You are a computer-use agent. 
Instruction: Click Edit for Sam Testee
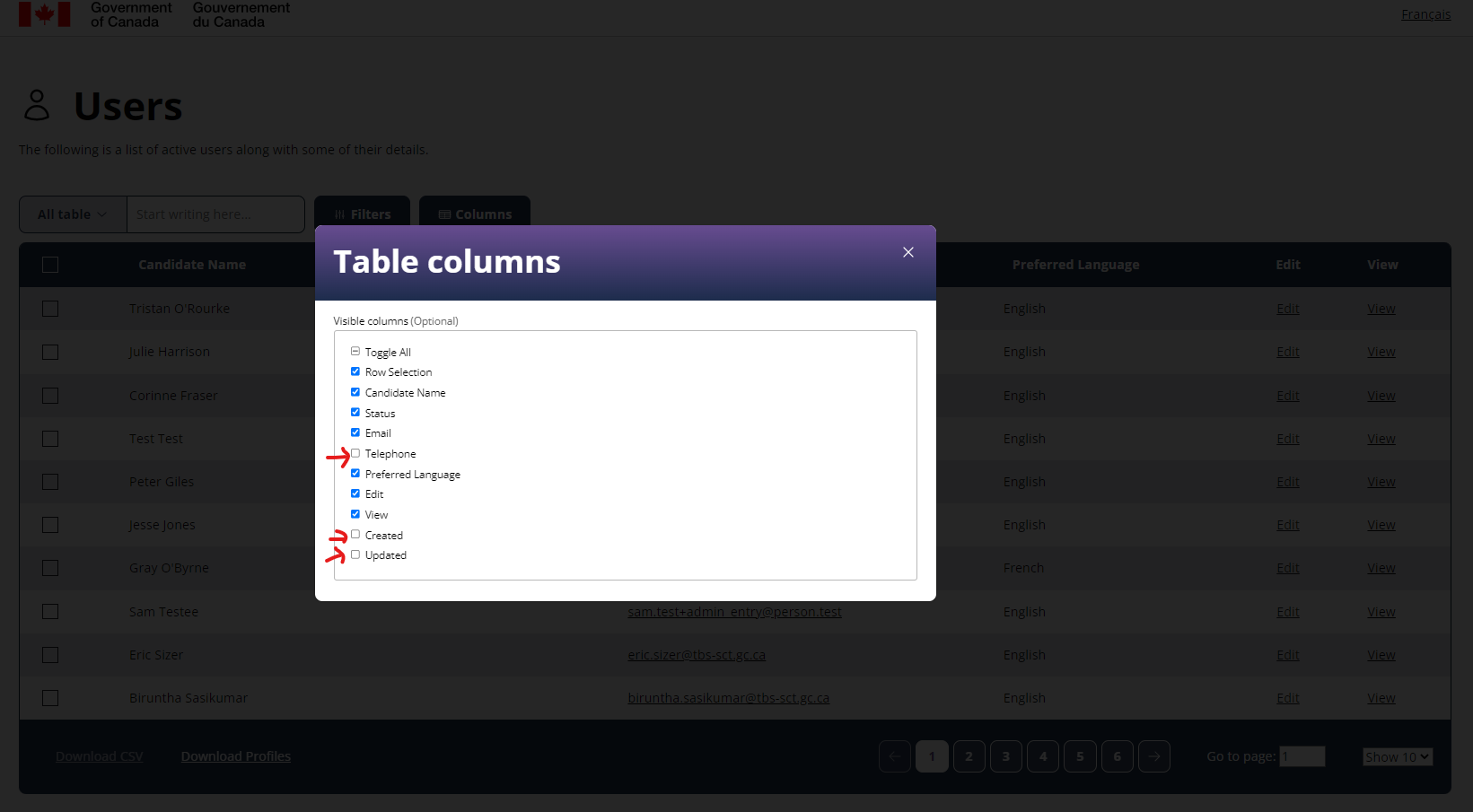pos(1287,611)
